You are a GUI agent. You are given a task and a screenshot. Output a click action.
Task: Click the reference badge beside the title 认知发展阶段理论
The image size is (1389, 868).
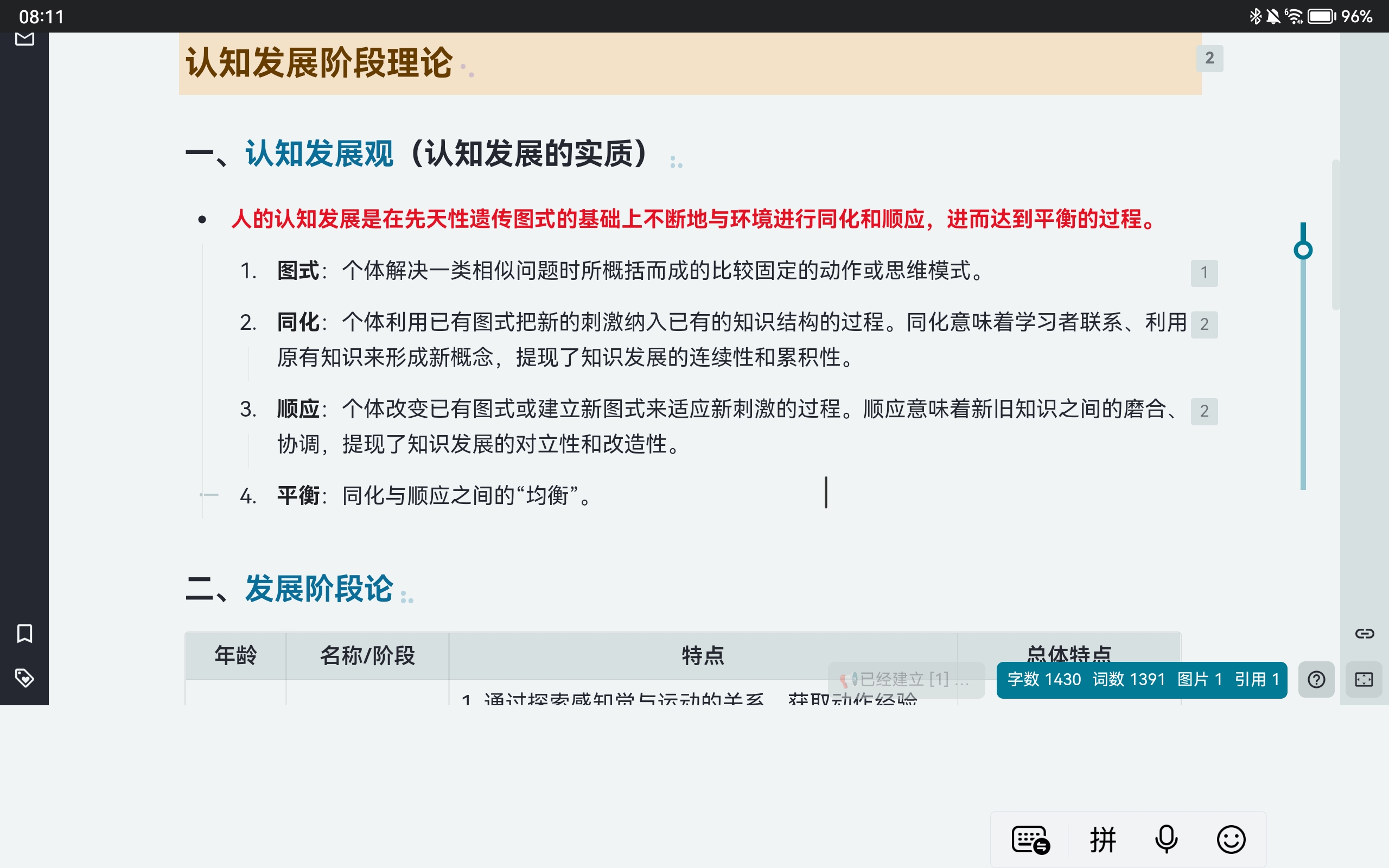pyautogui.click(x=1209, y=58)
